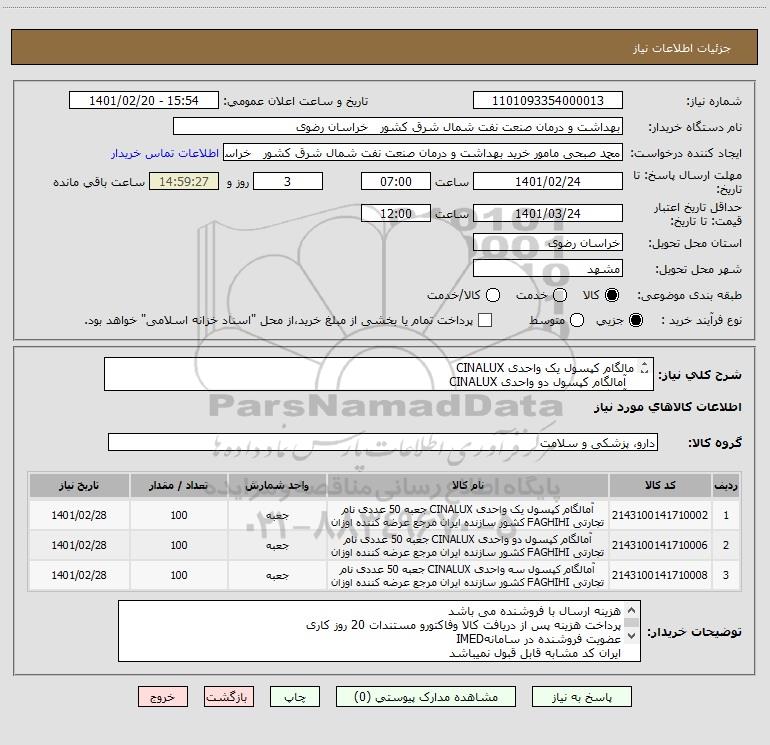
Task: Click the بازگشت back button
Action: click(x=229, y=697)
